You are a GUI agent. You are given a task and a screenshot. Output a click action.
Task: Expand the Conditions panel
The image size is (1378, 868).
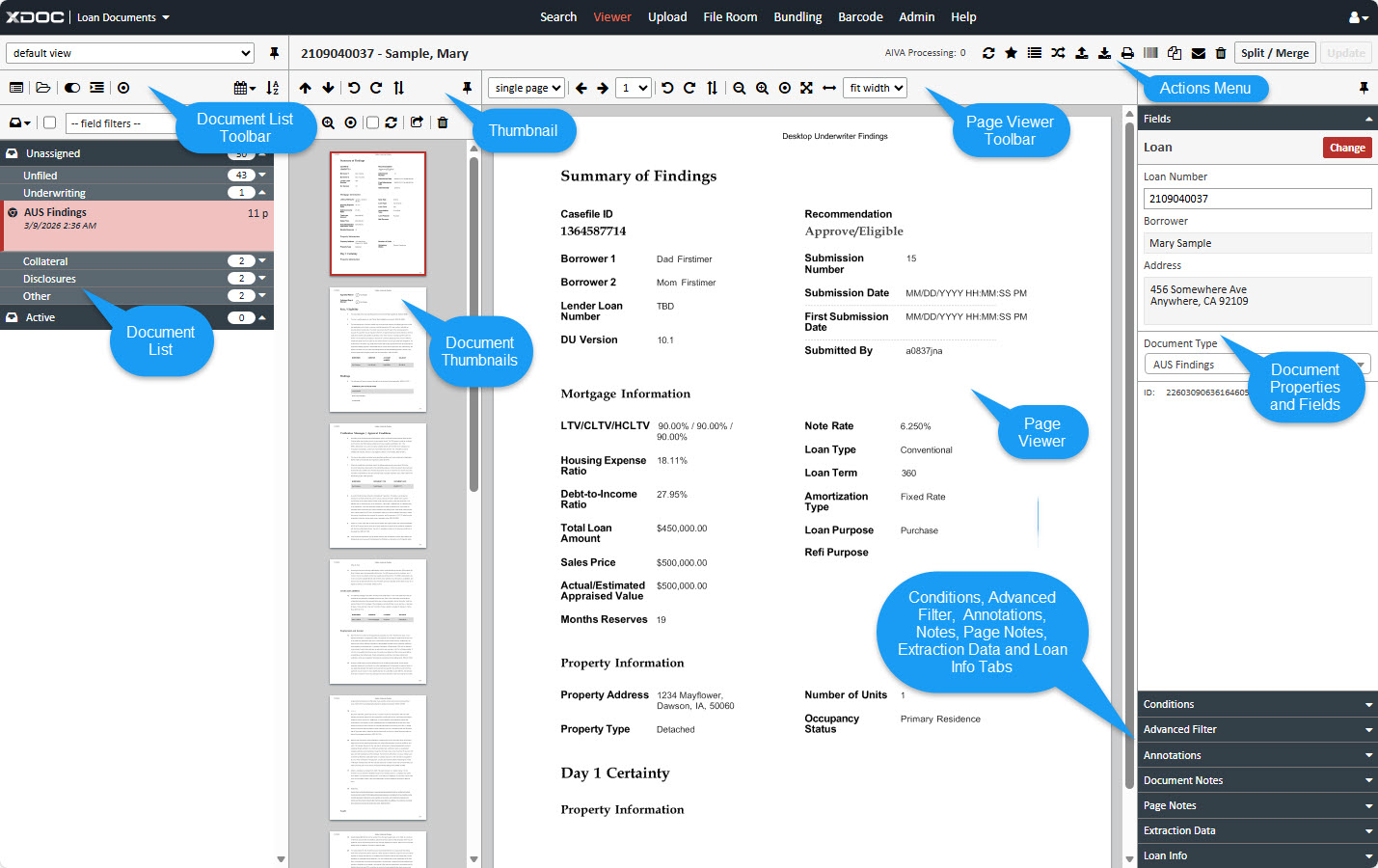(x=1256, y=704)
